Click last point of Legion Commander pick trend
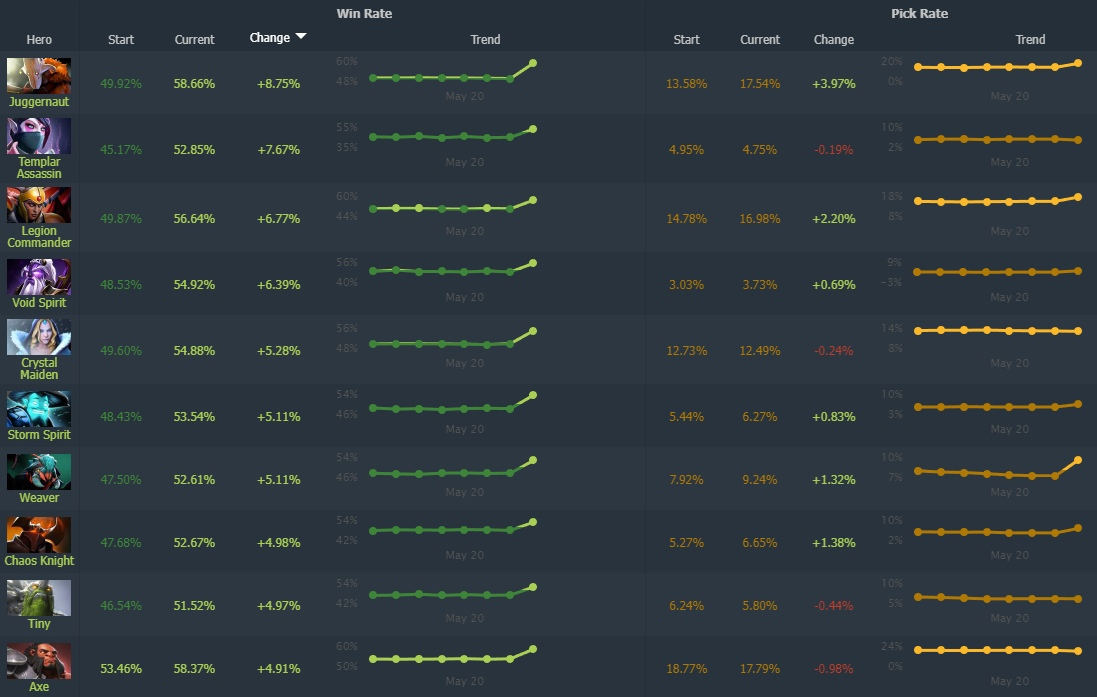 click(x=1077, y=197)
